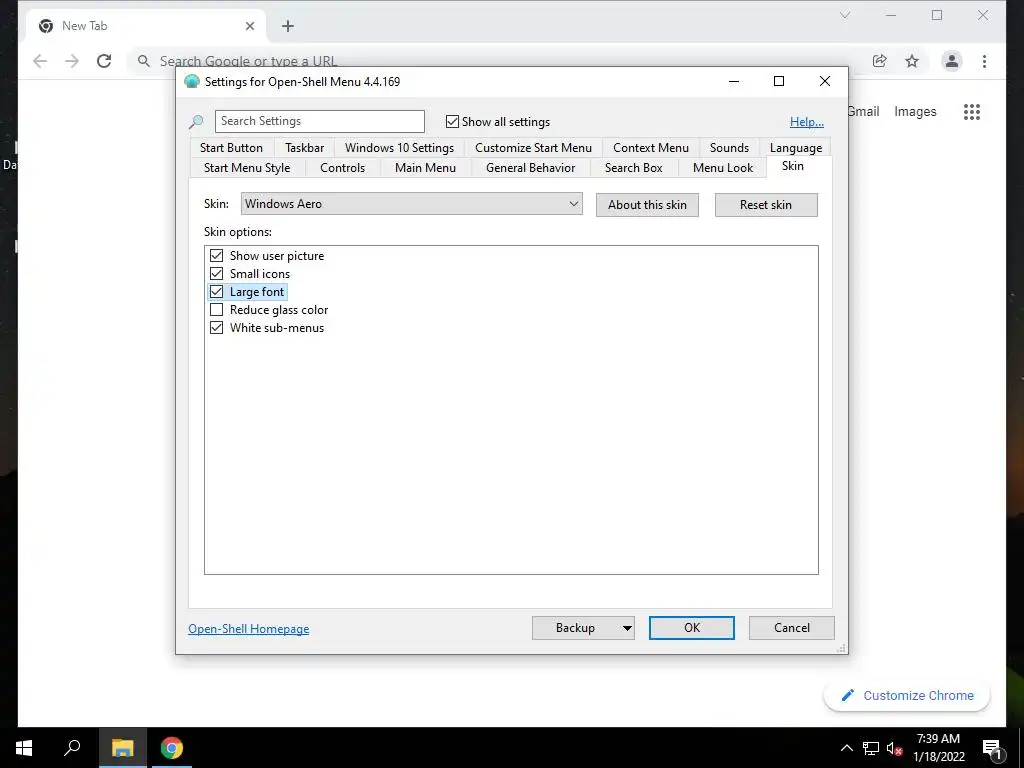Open the Windows 10 Settings tab
The image size is (1024, 768).
click(x=399, y=148)
